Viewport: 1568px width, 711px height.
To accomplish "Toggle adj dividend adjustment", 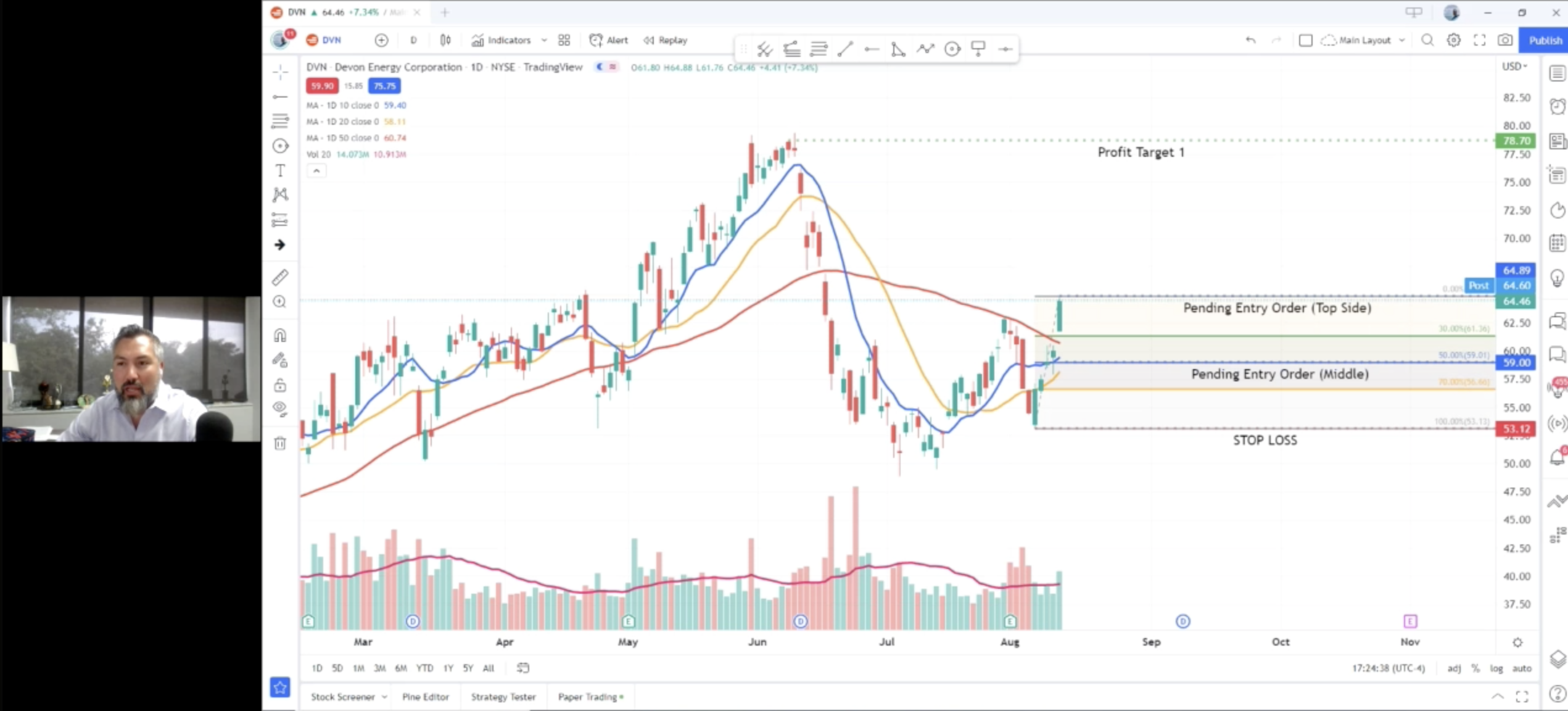I will click(1454, 668).
